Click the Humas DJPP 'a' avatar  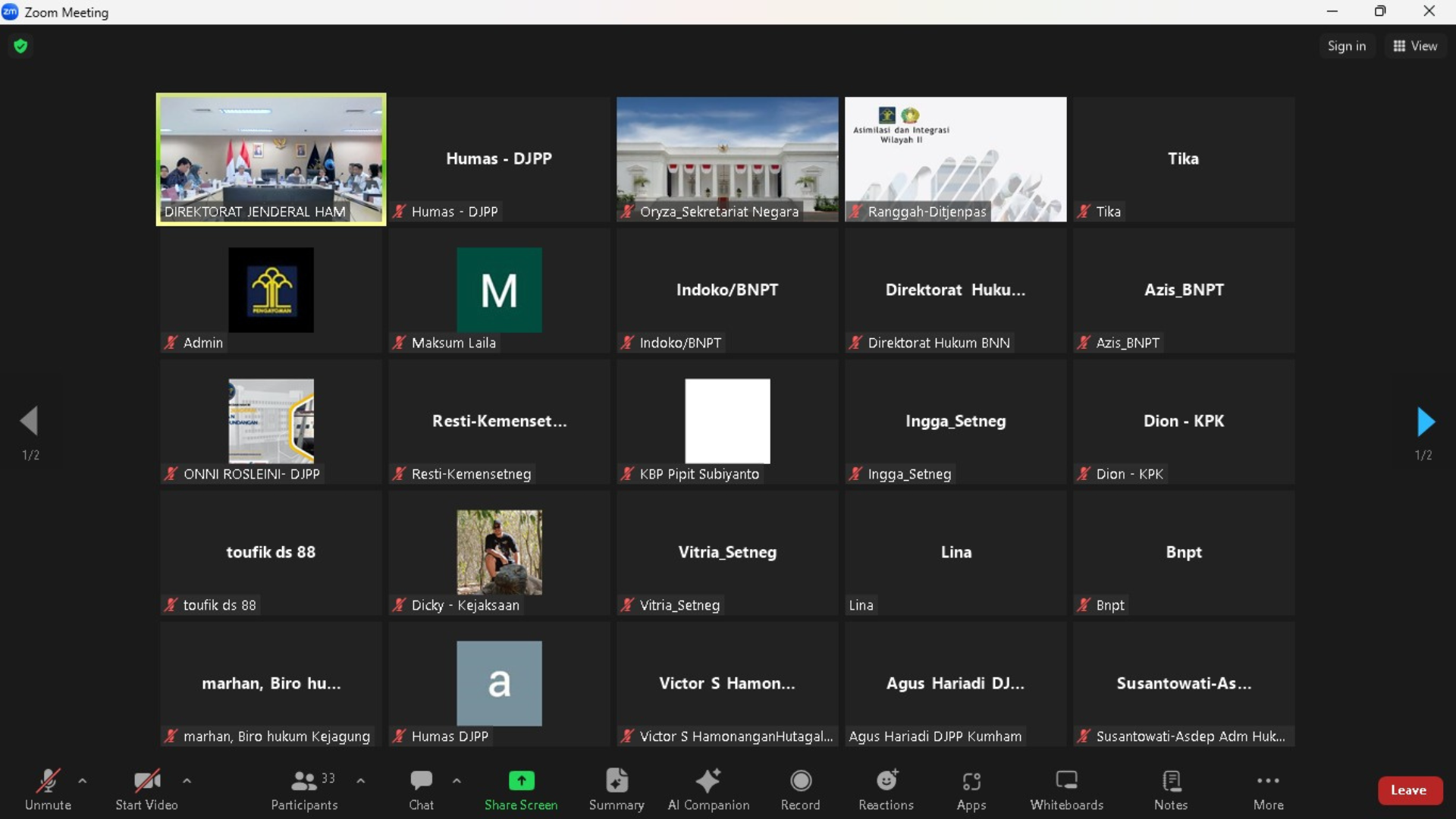[x=499, y=683]
